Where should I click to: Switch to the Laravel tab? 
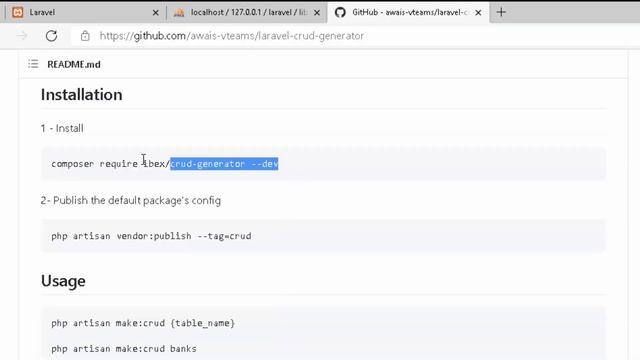(85, 12)
